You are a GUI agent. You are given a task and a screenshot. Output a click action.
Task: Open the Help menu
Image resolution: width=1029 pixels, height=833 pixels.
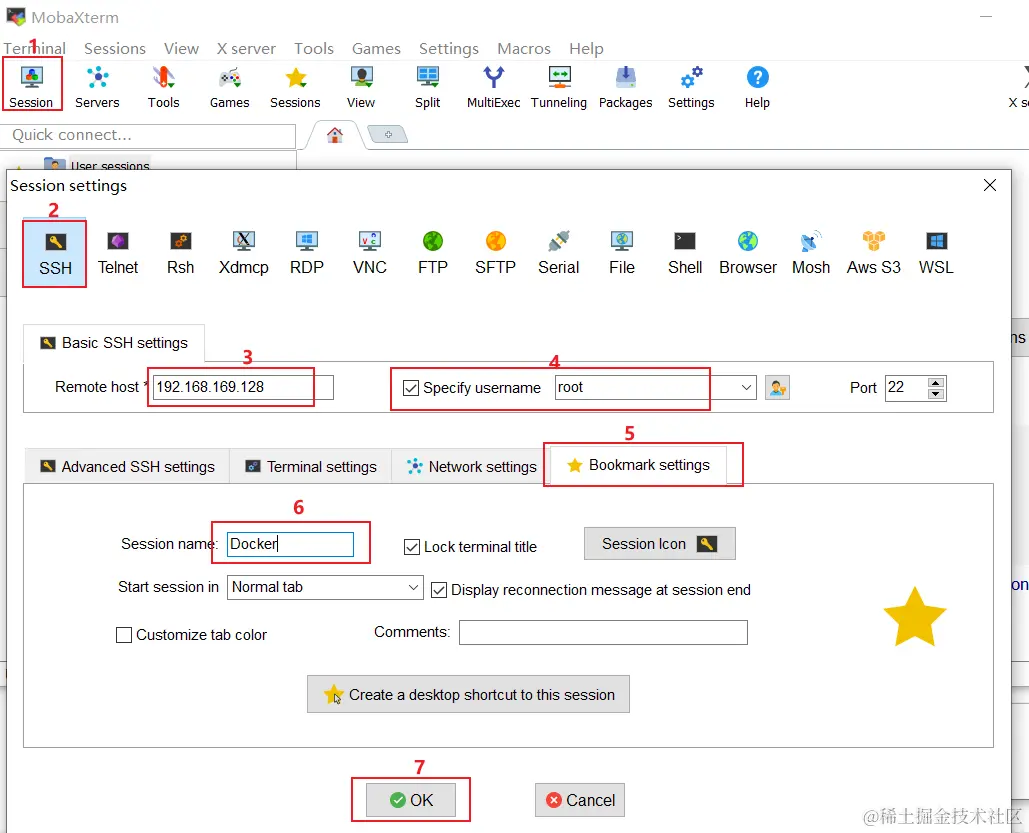click(586, 49)
